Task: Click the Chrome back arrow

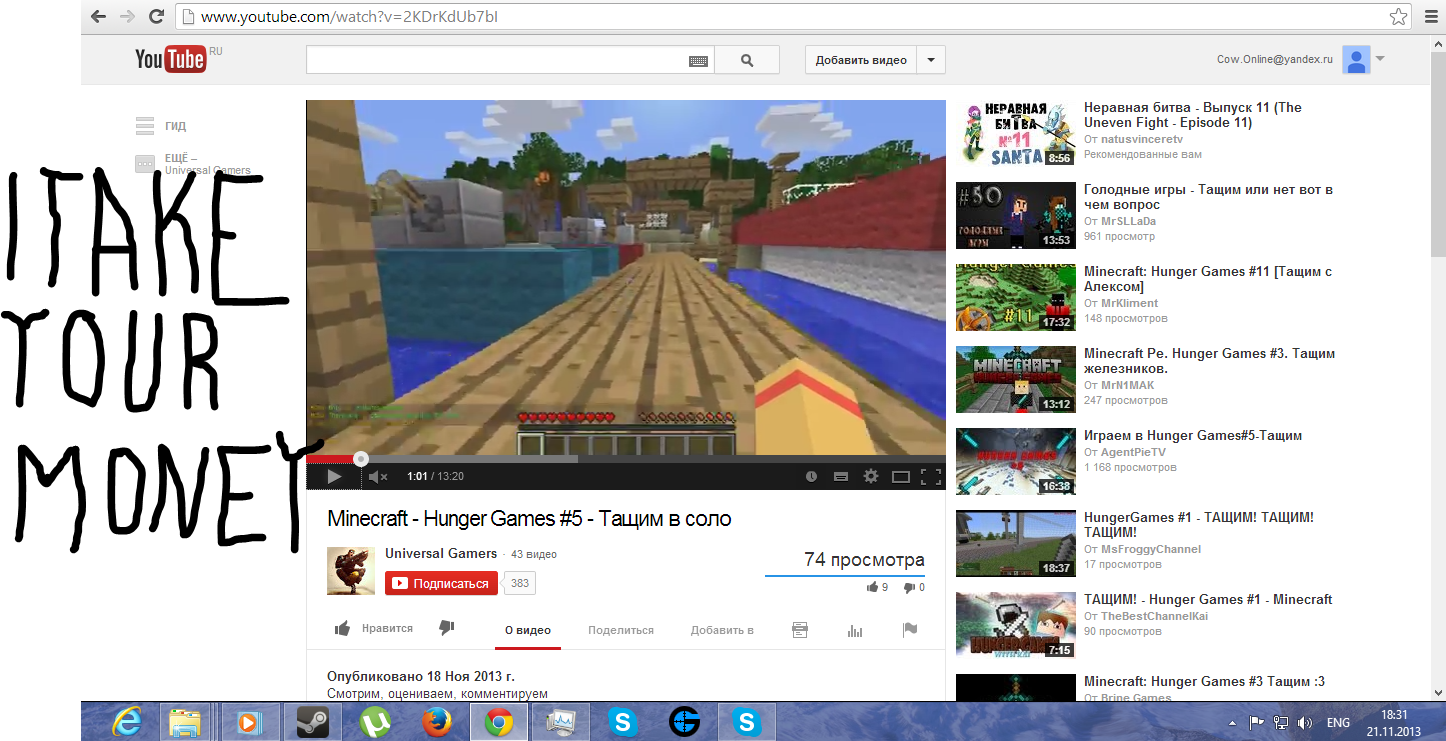Action: [x=98, y=16]
